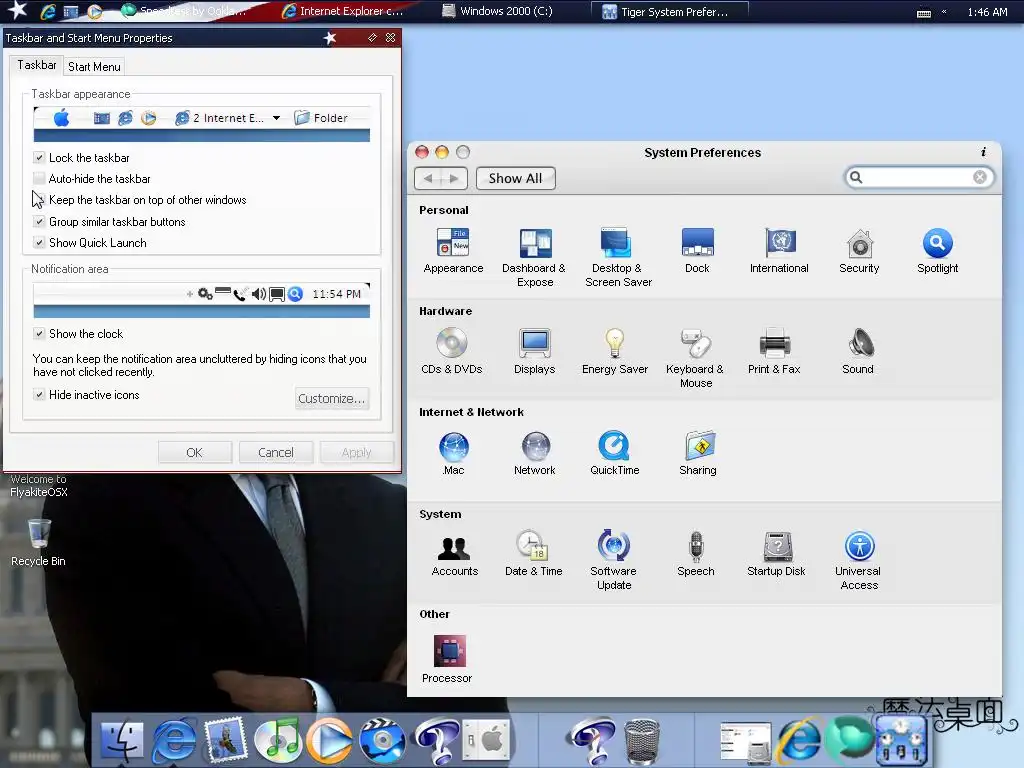
Task: Open Dashboard & Expose preferences
Action: (x=534, y=257)
